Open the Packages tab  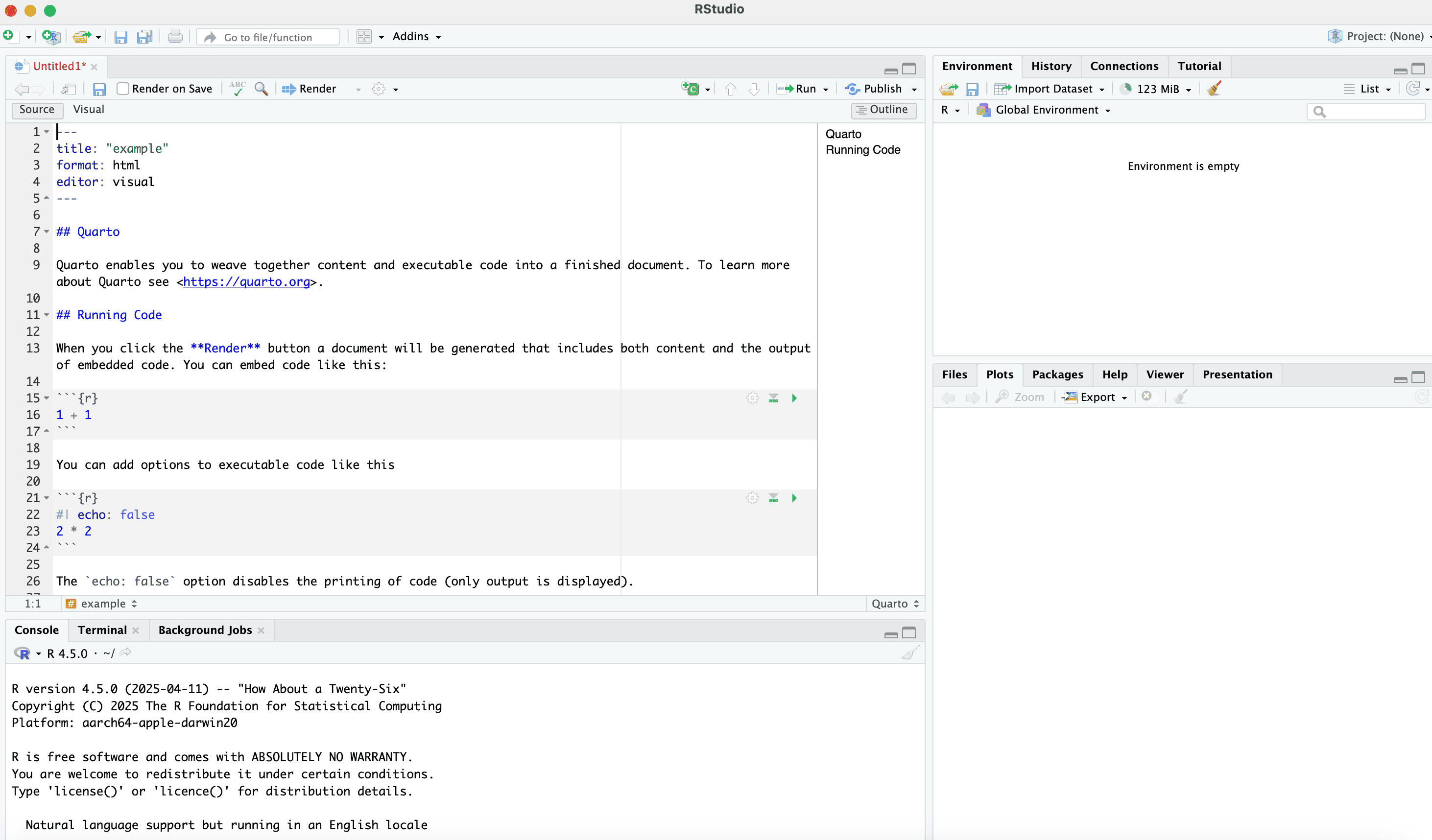1057,374
